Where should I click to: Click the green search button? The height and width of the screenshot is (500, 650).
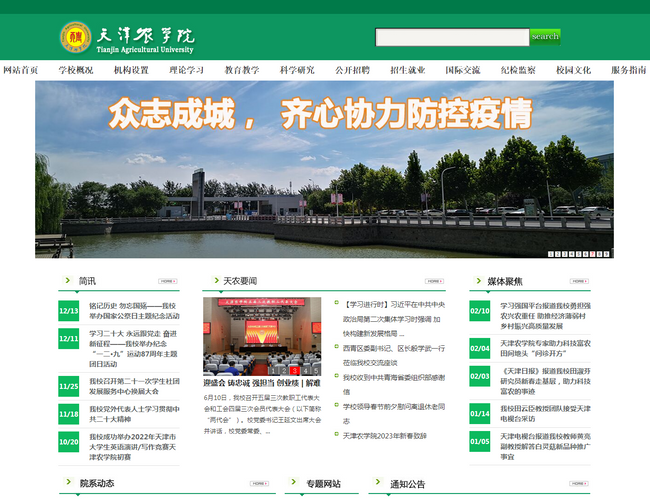[545, 37]
